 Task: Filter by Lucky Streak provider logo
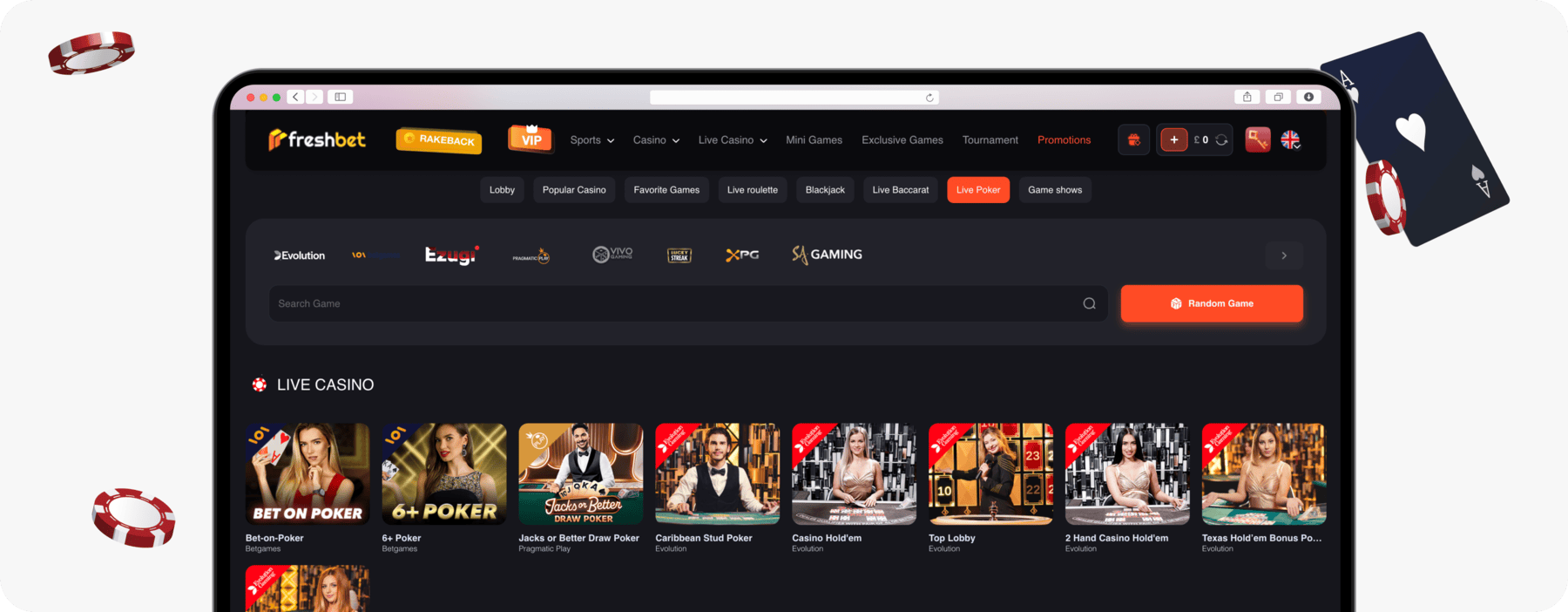[x=679, y=255]
